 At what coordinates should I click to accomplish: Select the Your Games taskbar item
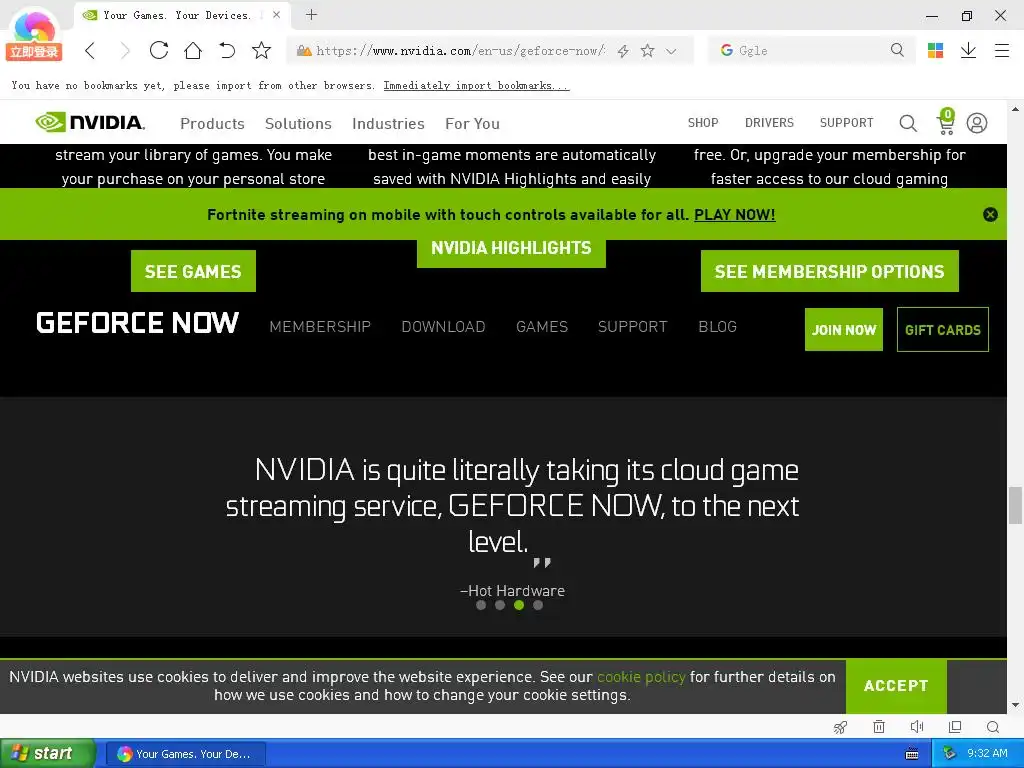click(x=185, y=754)
